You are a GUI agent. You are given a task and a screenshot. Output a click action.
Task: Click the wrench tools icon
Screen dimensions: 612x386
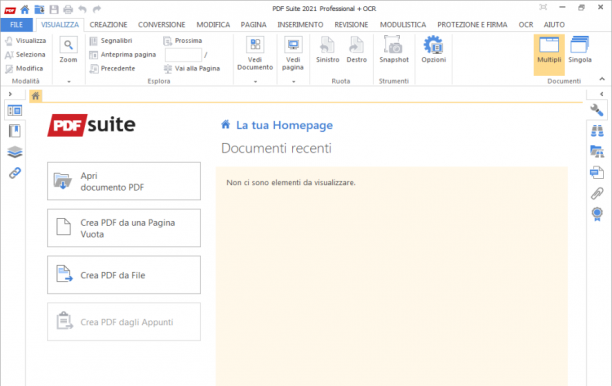(597, 110)
